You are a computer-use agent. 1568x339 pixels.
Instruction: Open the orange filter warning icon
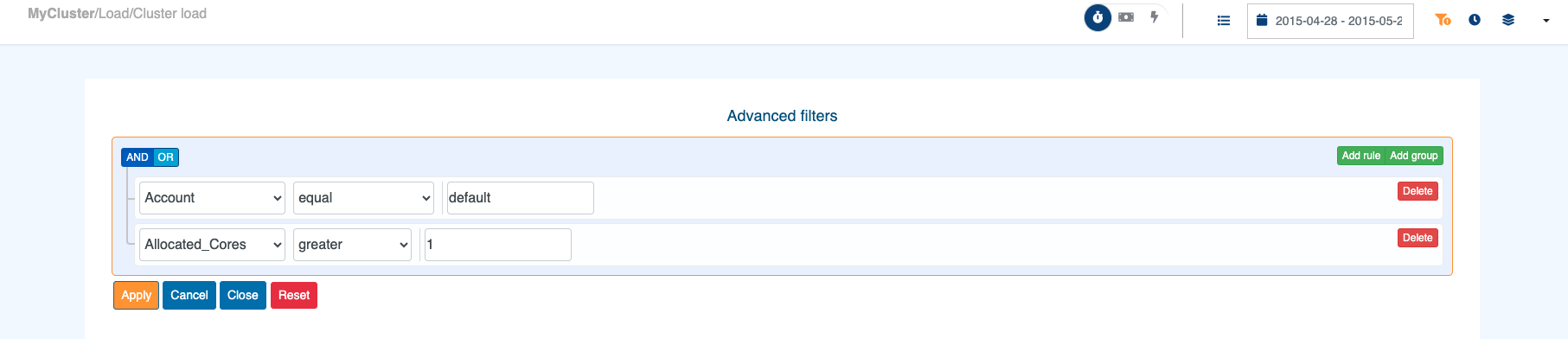click(1443, 20)
